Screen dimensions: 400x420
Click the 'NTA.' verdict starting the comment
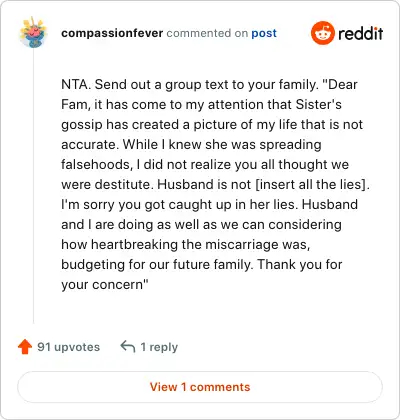pyautogui.click(x=76, y=84)
